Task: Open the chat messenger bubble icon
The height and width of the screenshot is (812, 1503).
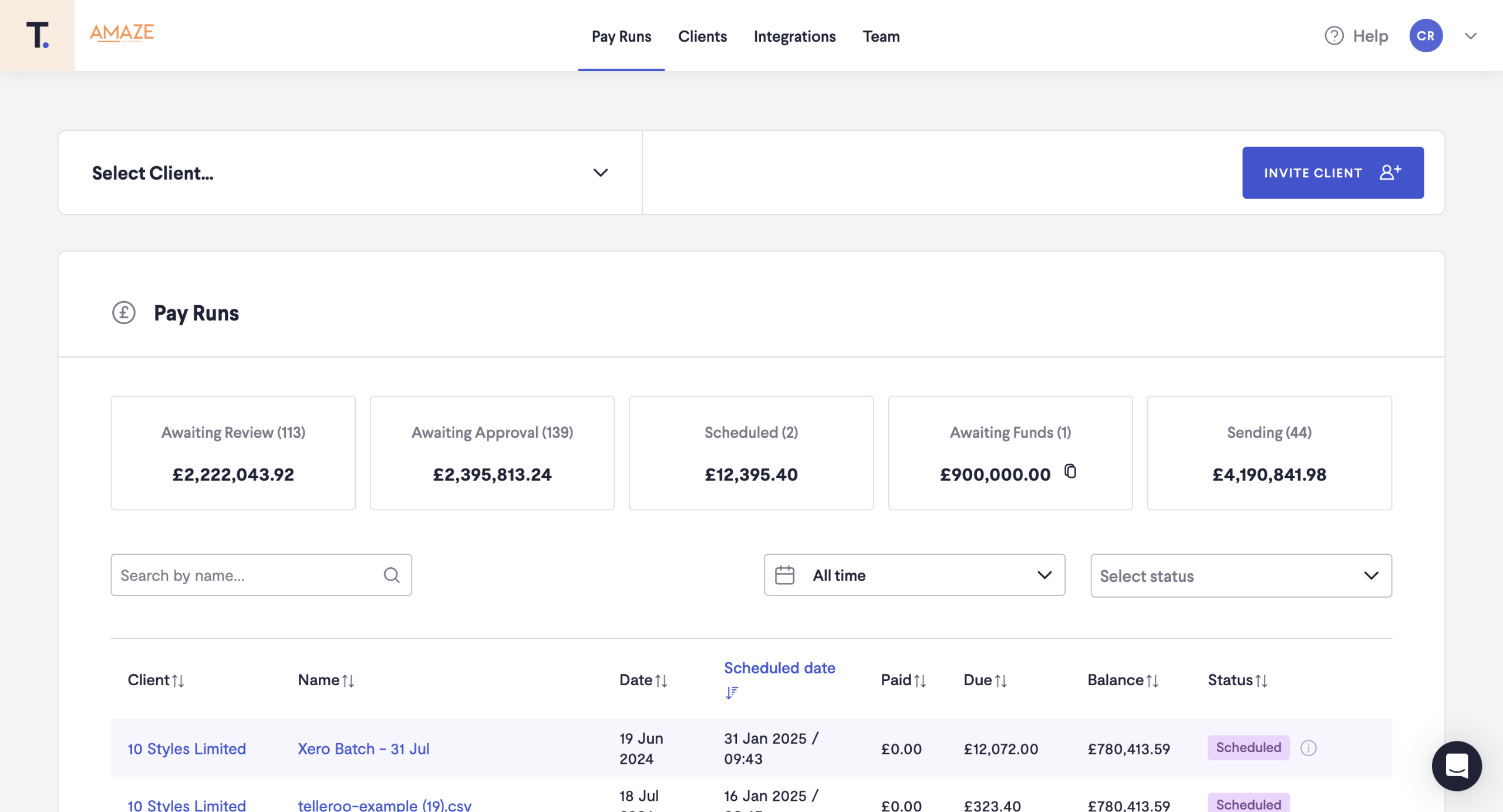Action: (x=1456, y=766)
